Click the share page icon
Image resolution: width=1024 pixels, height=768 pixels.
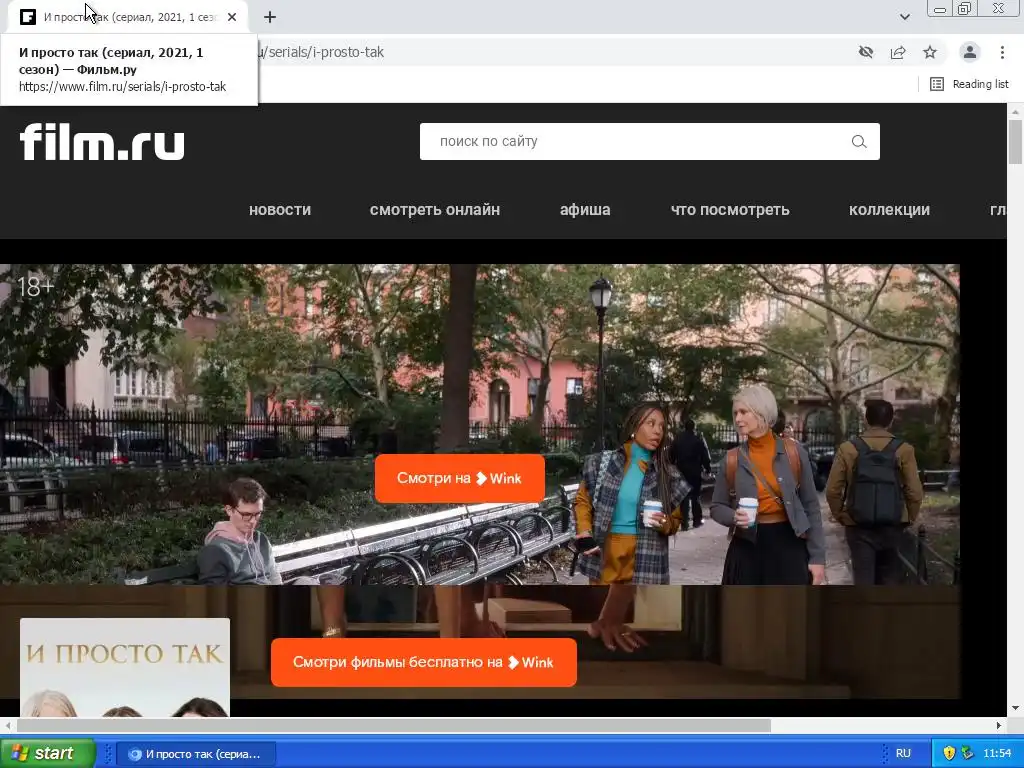click(898, 52)
